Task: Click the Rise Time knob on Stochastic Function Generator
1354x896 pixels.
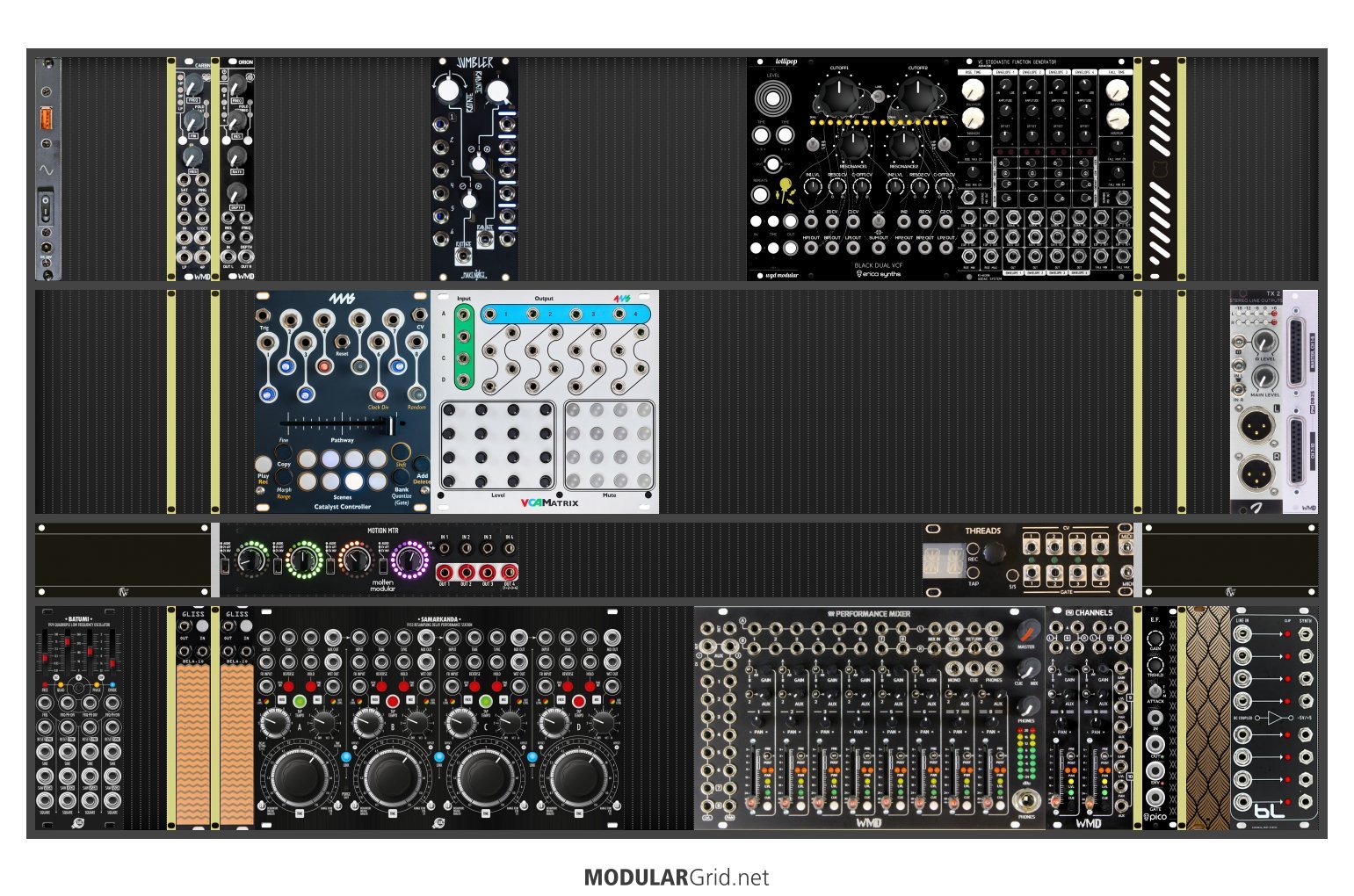Action: click(x=973, y=90)
